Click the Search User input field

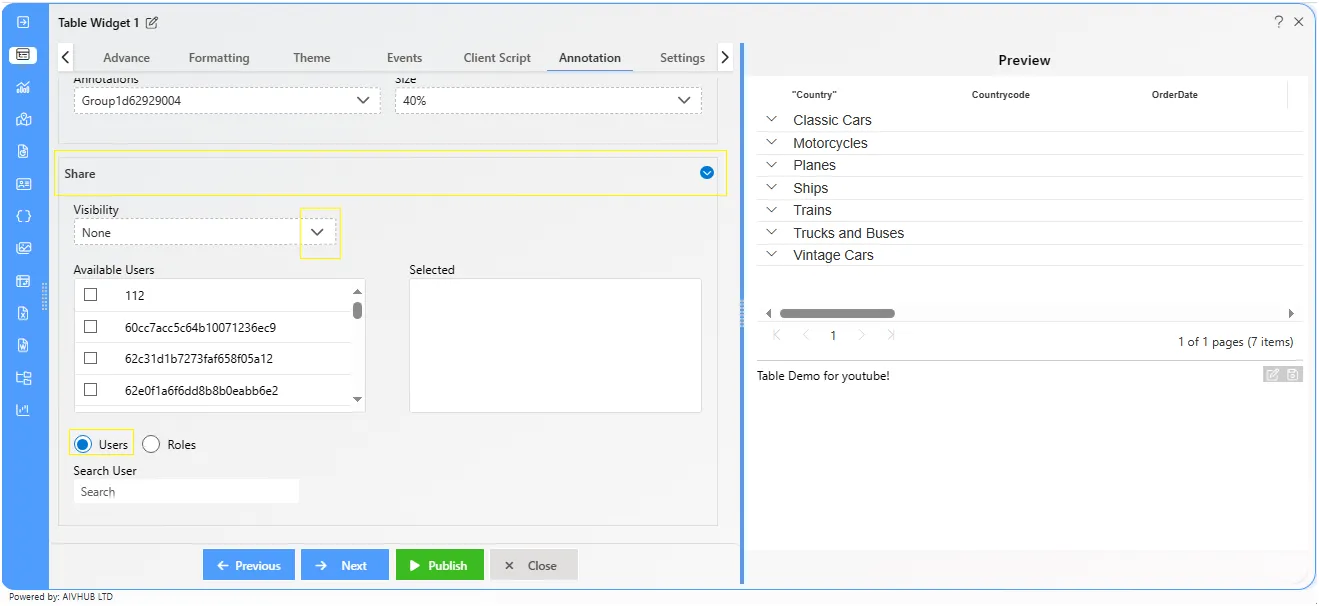[186, 491]
